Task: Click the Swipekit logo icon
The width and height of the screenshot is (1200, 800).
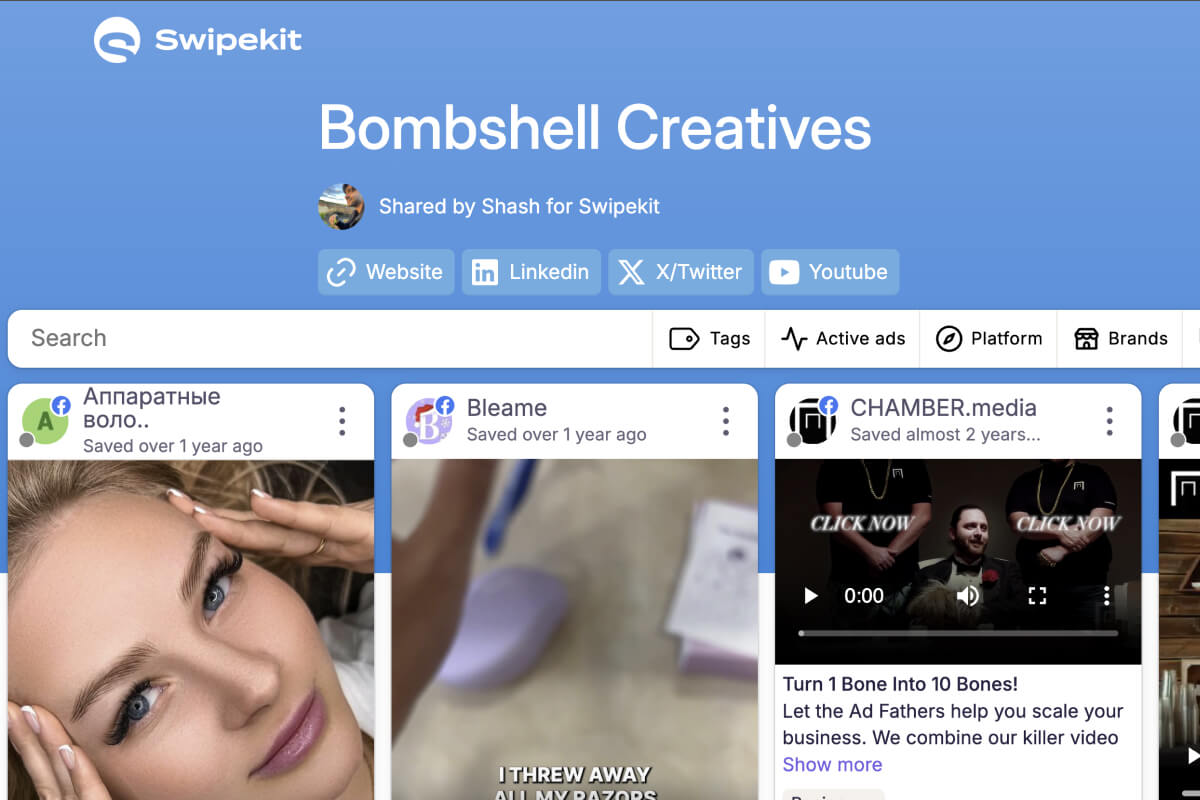Action: pos(117,41)
